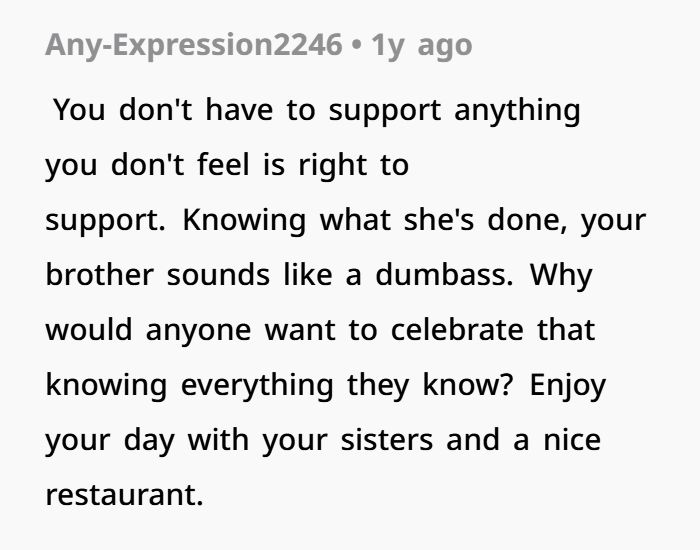Click the word "anything" on the first line

coord(517,110)
